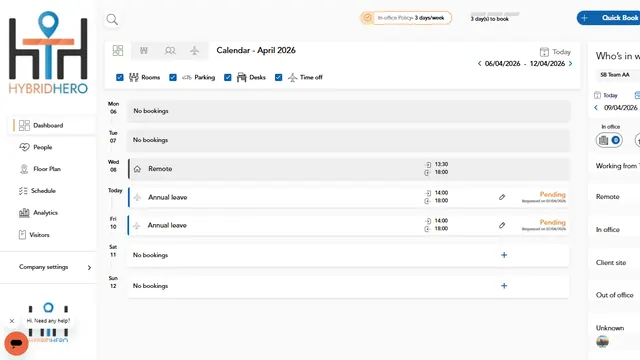Click the Quick Book button
This screenshot has height=360, width=640.
pyautogui.click(x=608, y=18)
